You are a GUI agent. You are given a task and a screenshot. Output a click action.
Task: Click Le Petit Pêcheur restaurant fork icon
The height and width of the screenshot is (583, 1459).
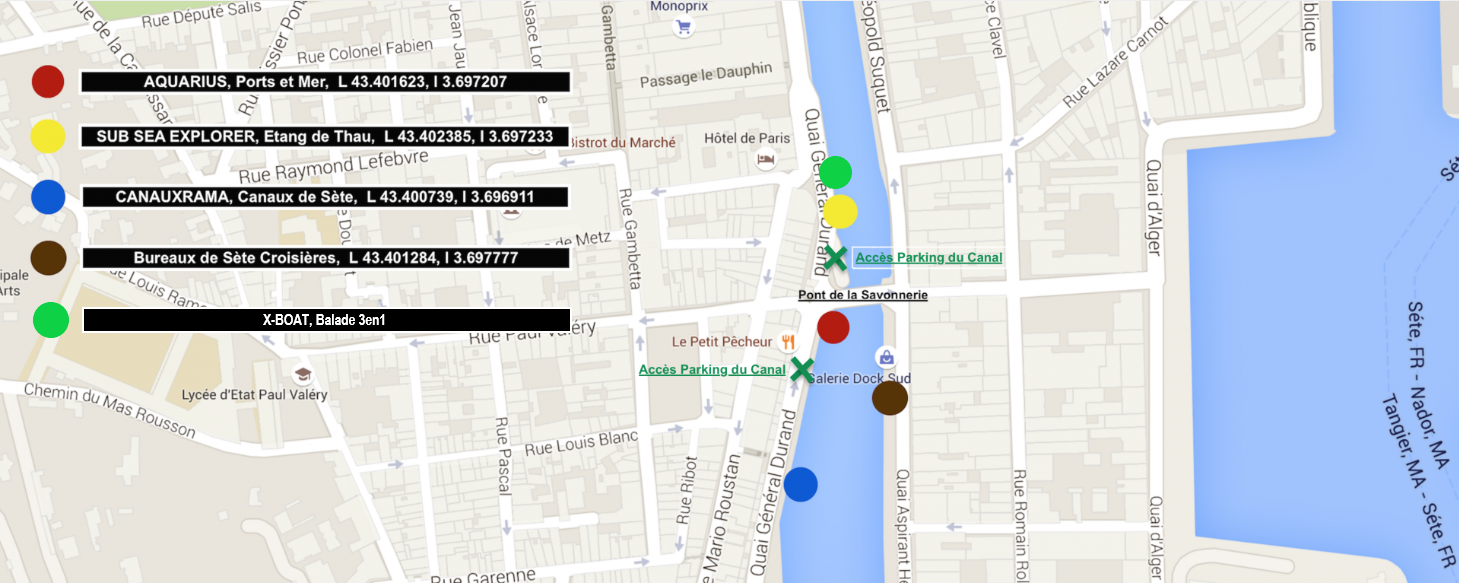click(x=788, y=341)
